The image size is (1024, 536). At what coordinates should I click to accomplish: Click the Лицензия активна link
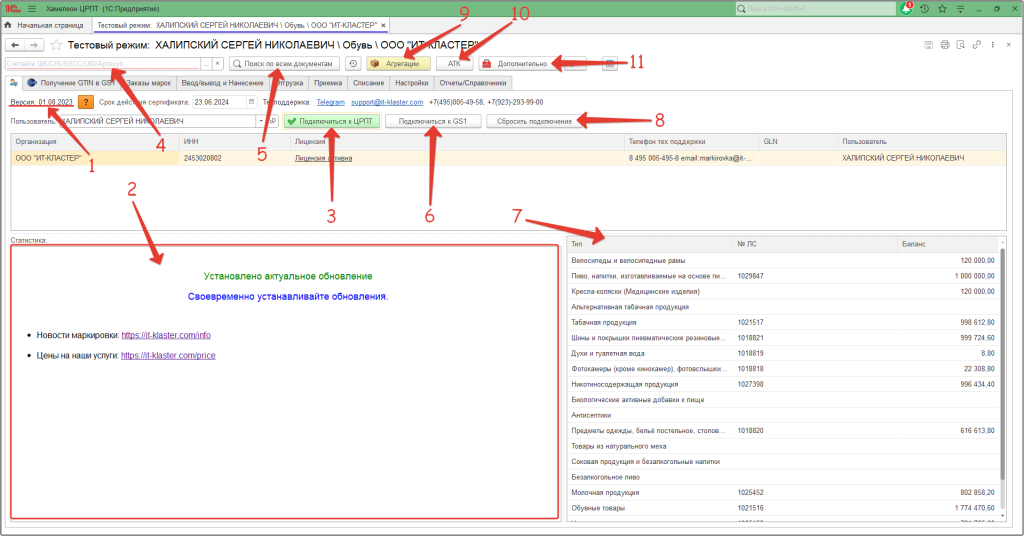pos(323,158)
